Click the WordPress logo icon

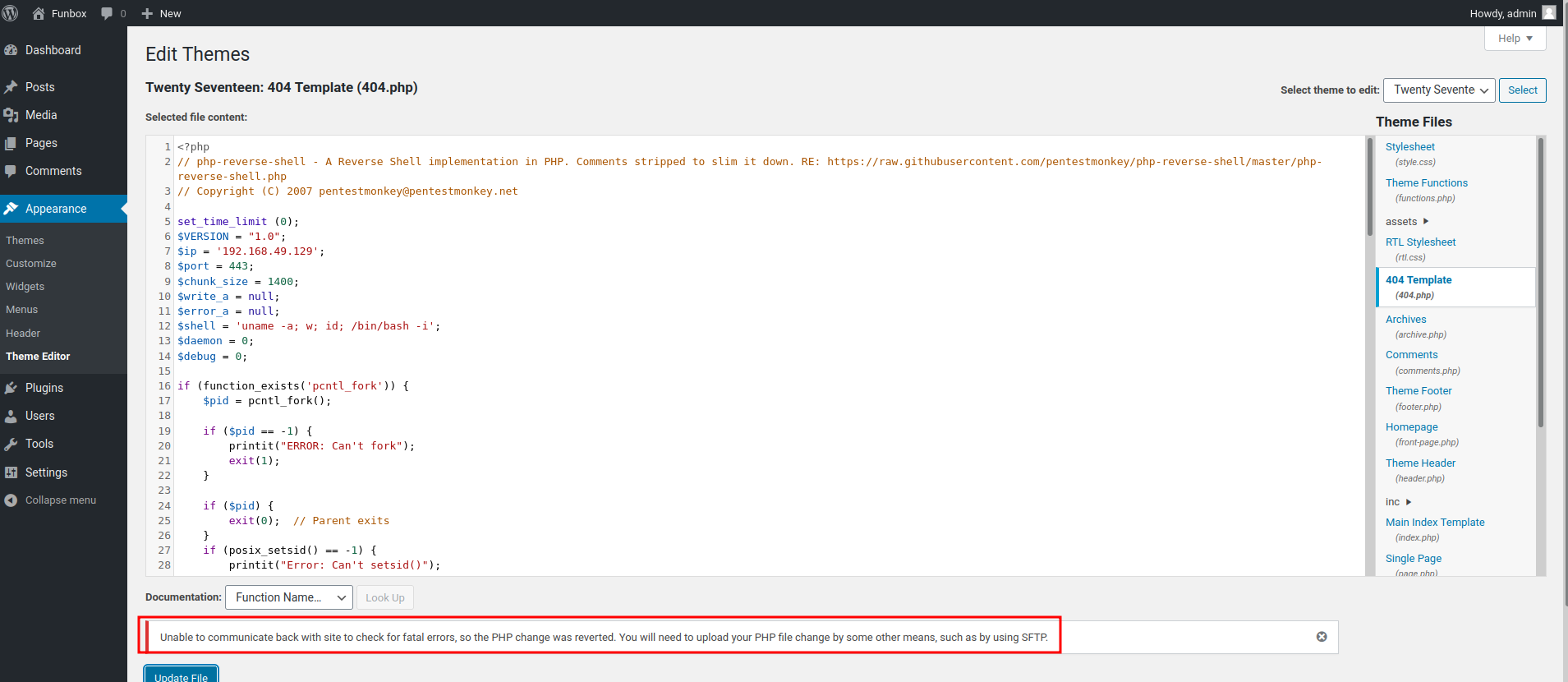tap(11, 13)
